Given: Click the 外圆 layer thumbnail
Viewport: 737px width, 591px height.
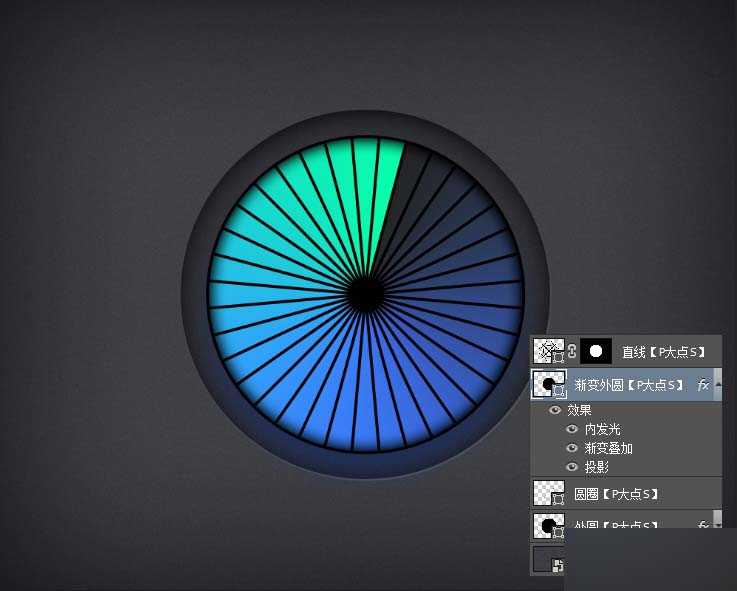Looking at the screenshot, I should [x=549, y=526].
